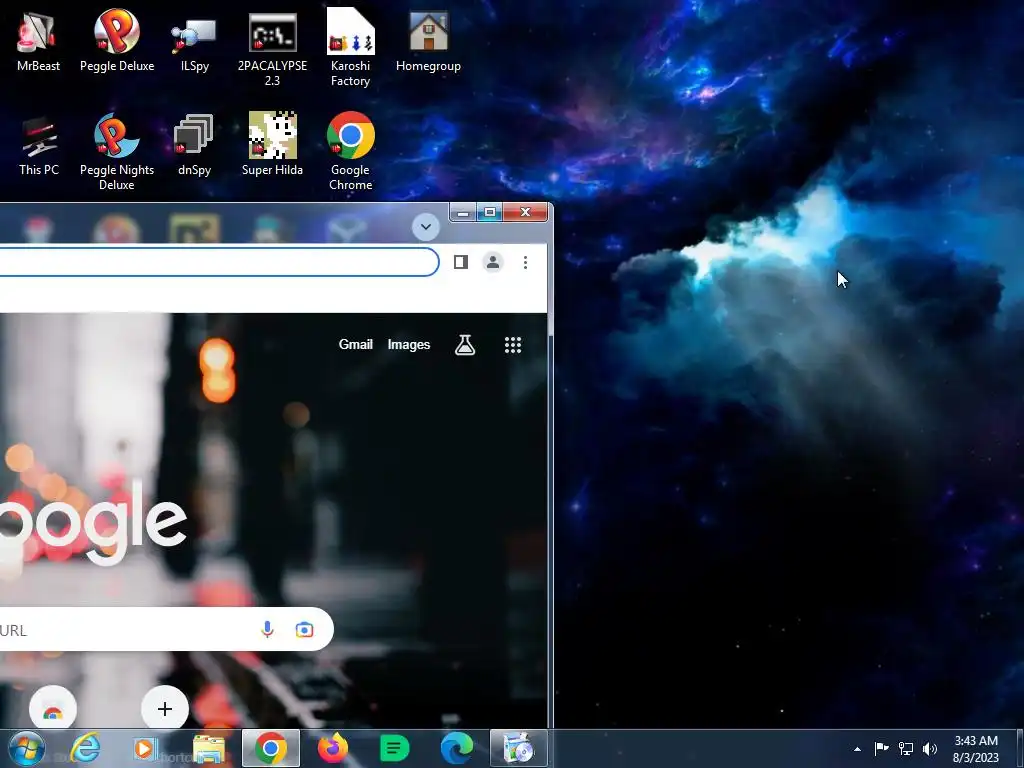Screen dimensions: 1024x768
Task: Select the Karoshi Factory desktop icon
Action: point(351,49)
